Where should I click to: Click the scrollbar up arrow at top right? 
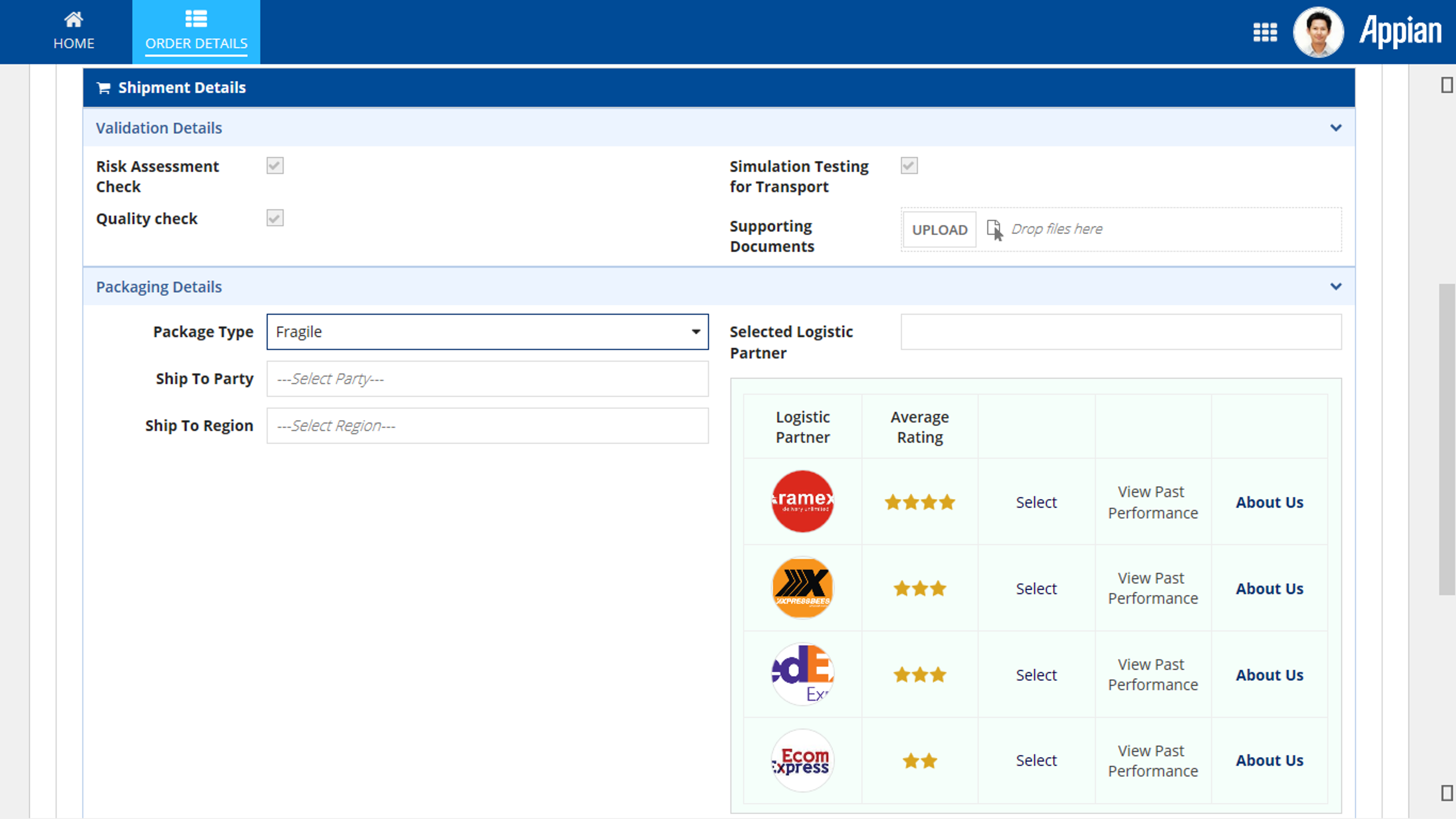click(x=1447, y=85)
